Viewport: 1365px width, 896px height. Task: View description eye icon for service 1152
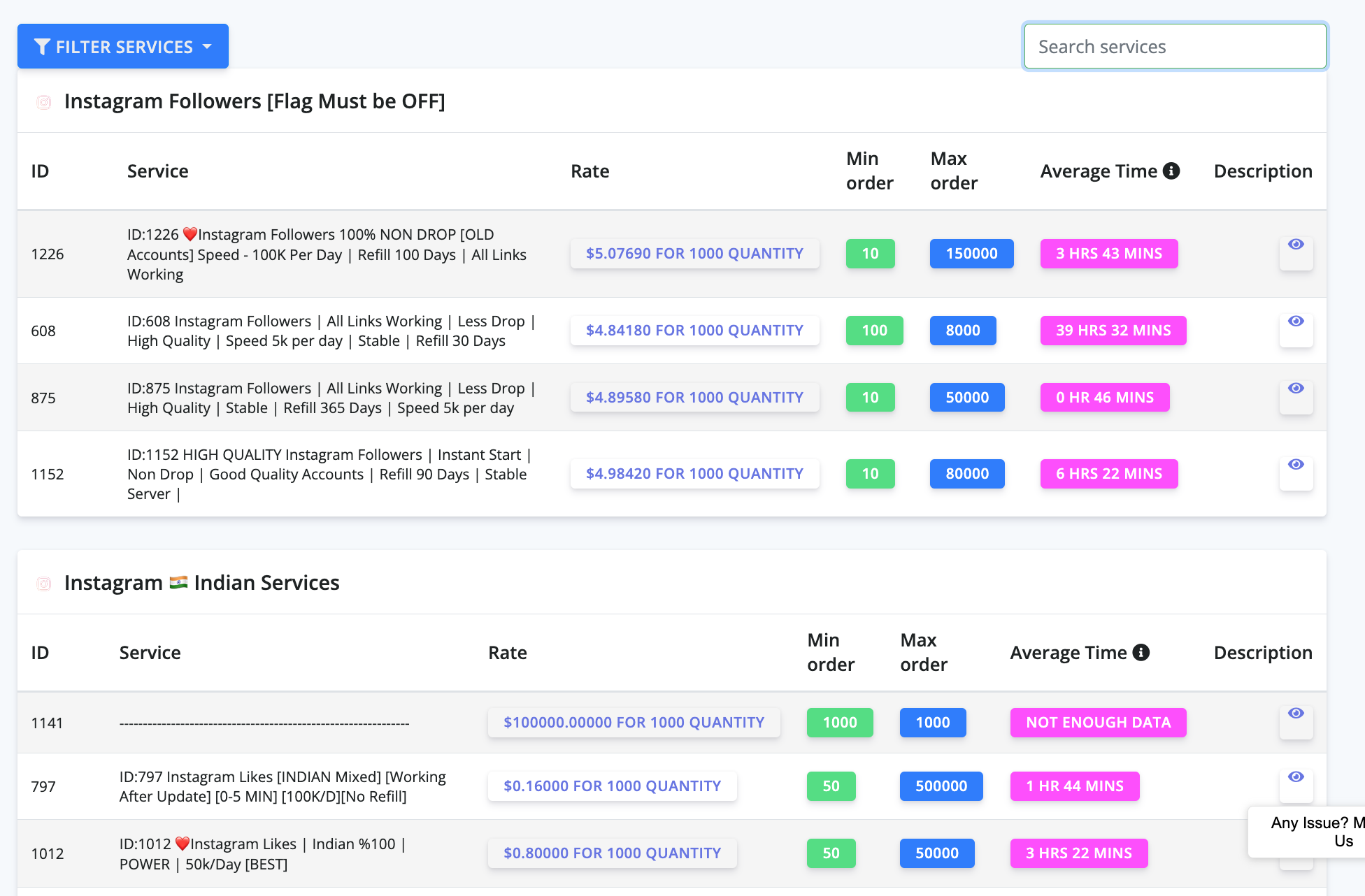pos(1296,465)
